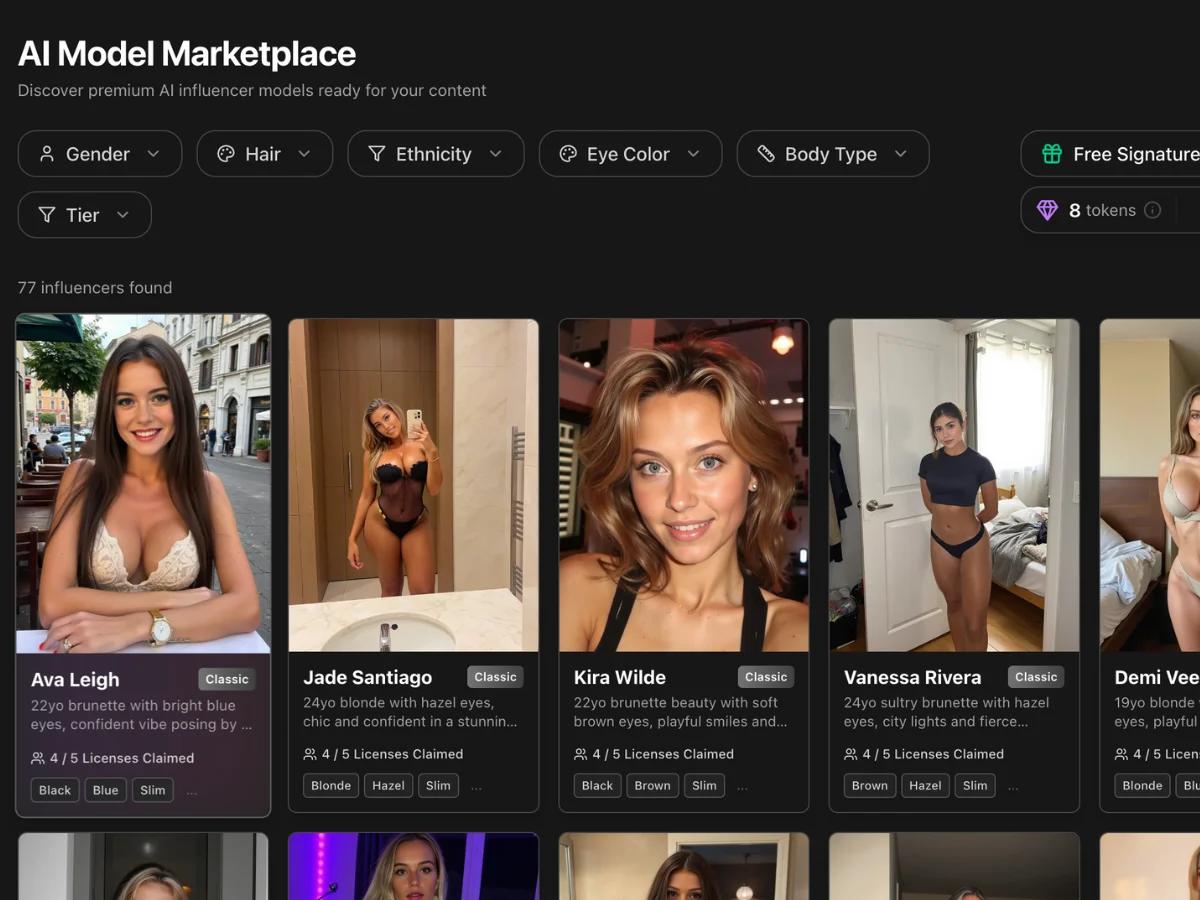Screen dimensions: 1200x900
Task: Click the funnel icon on Ethnicity filter
Action: [376, 153]
